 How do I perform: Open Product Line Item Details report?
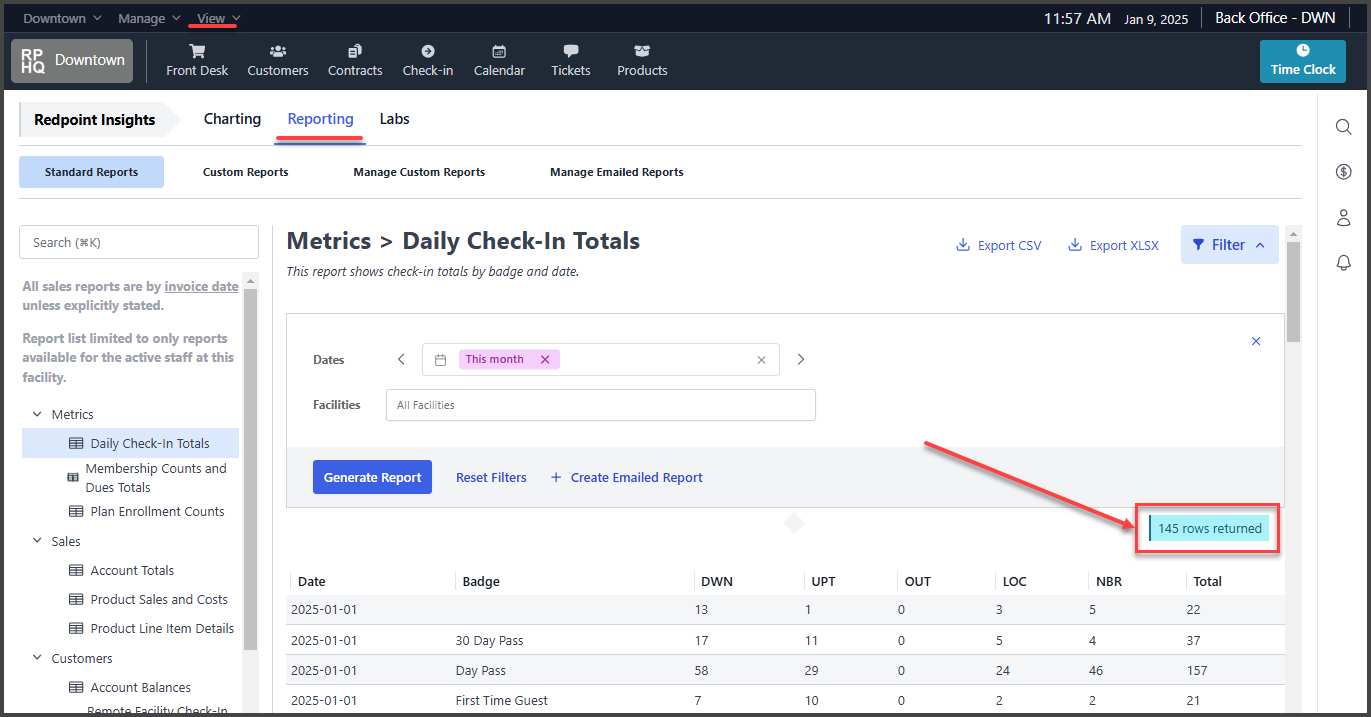[152, 628]
